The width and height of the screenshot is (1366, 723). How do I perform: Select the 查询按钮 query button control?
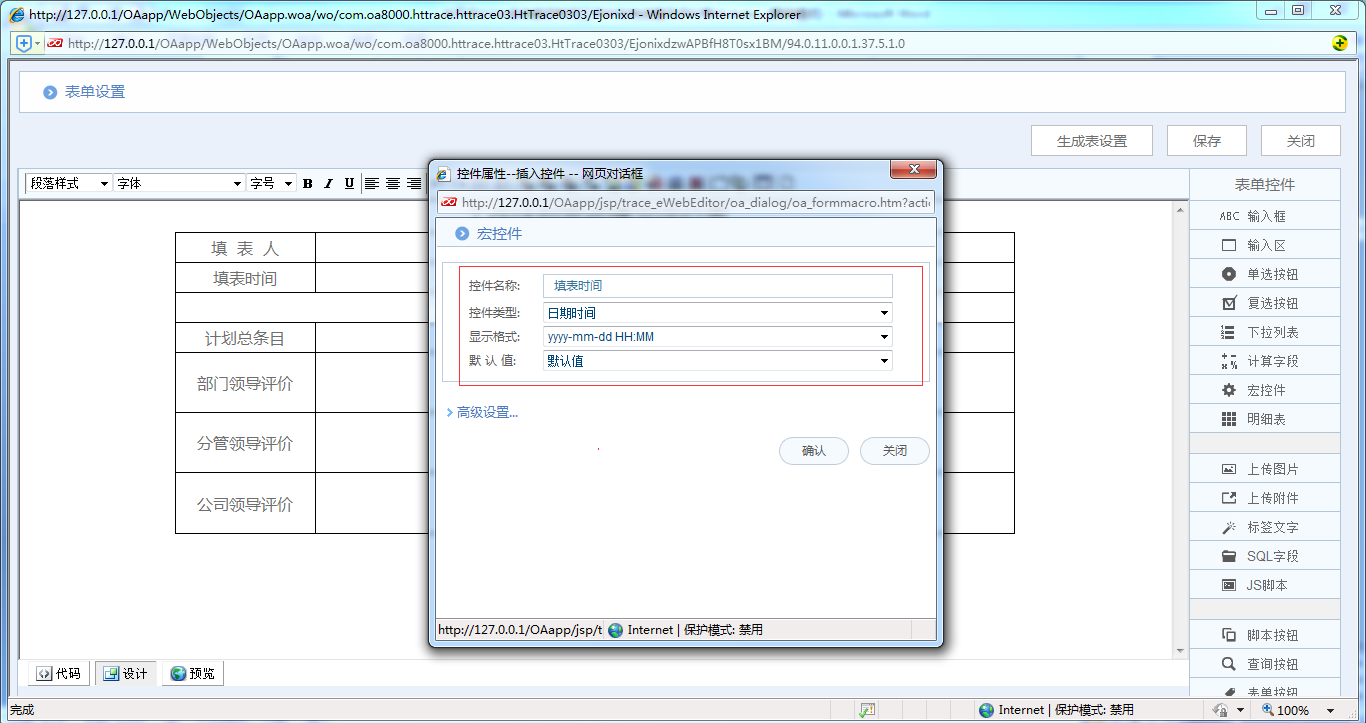(x=1264, y=663)
